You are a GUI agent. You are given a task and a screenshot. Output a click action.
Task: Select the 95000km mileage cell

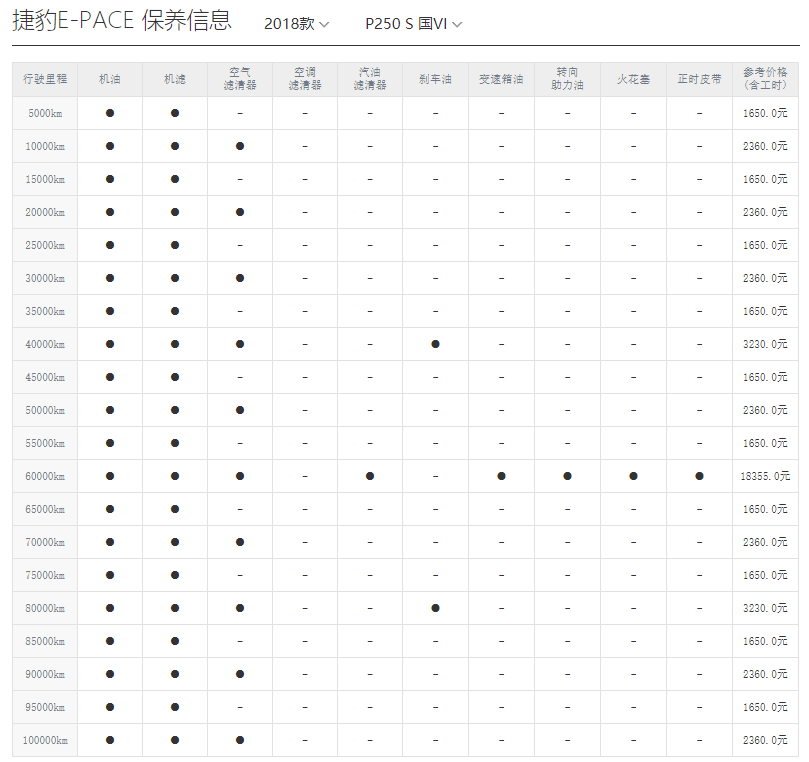coord(45,707)
